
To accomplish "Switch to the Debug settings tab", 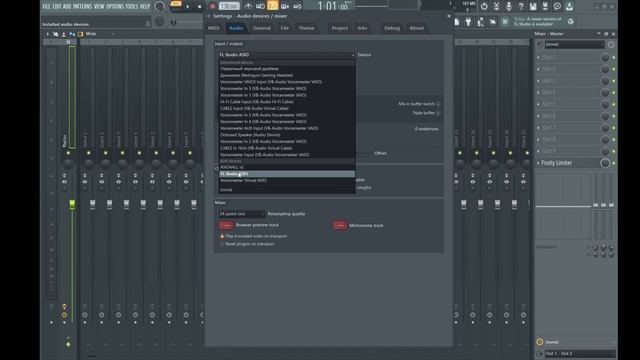I will tap(392, 28).
